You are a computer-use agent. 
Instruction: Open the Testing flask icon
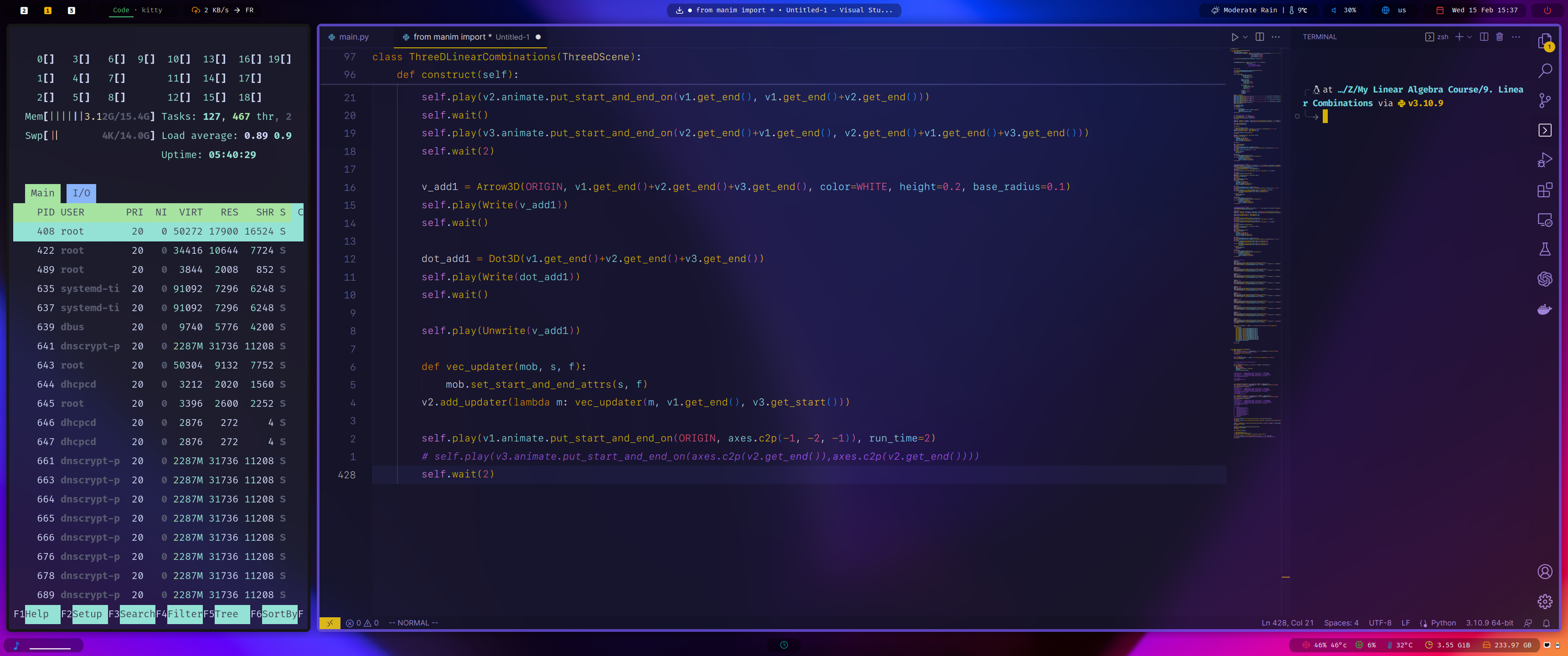(x=1545, y=249)
